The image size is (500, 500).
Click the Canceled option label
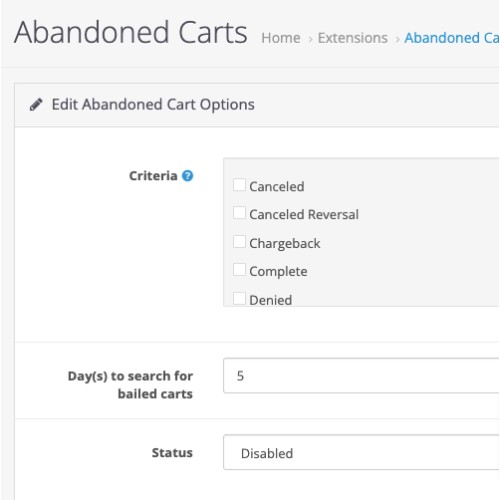(x=277, y=186)
